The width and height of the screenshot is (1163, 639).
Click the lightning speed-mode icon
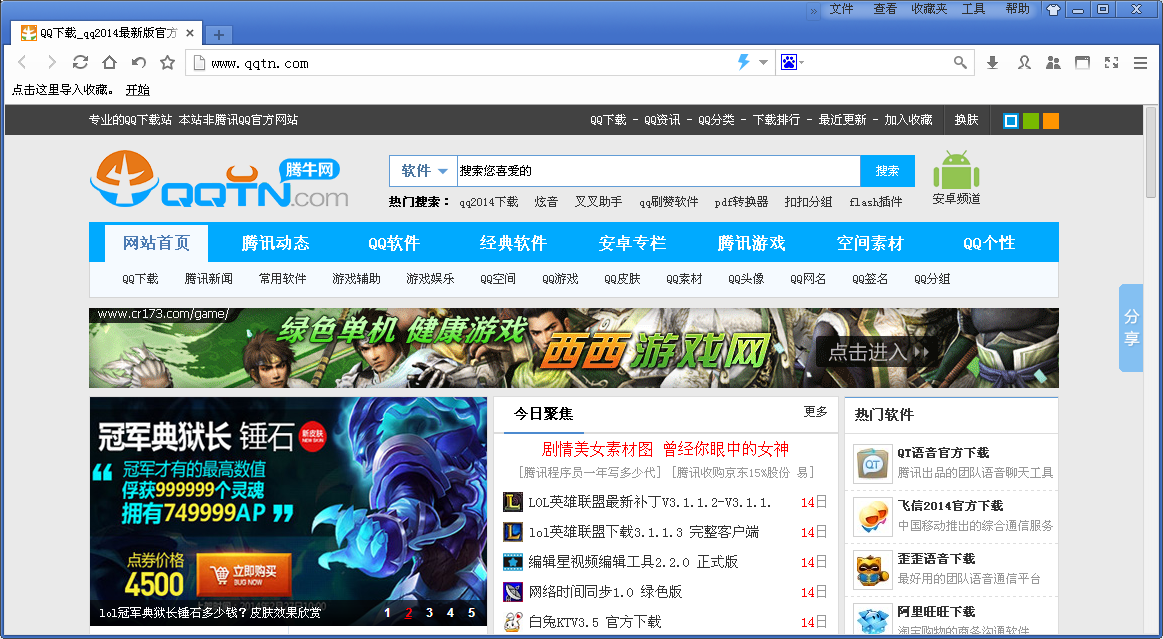point(742,62)
